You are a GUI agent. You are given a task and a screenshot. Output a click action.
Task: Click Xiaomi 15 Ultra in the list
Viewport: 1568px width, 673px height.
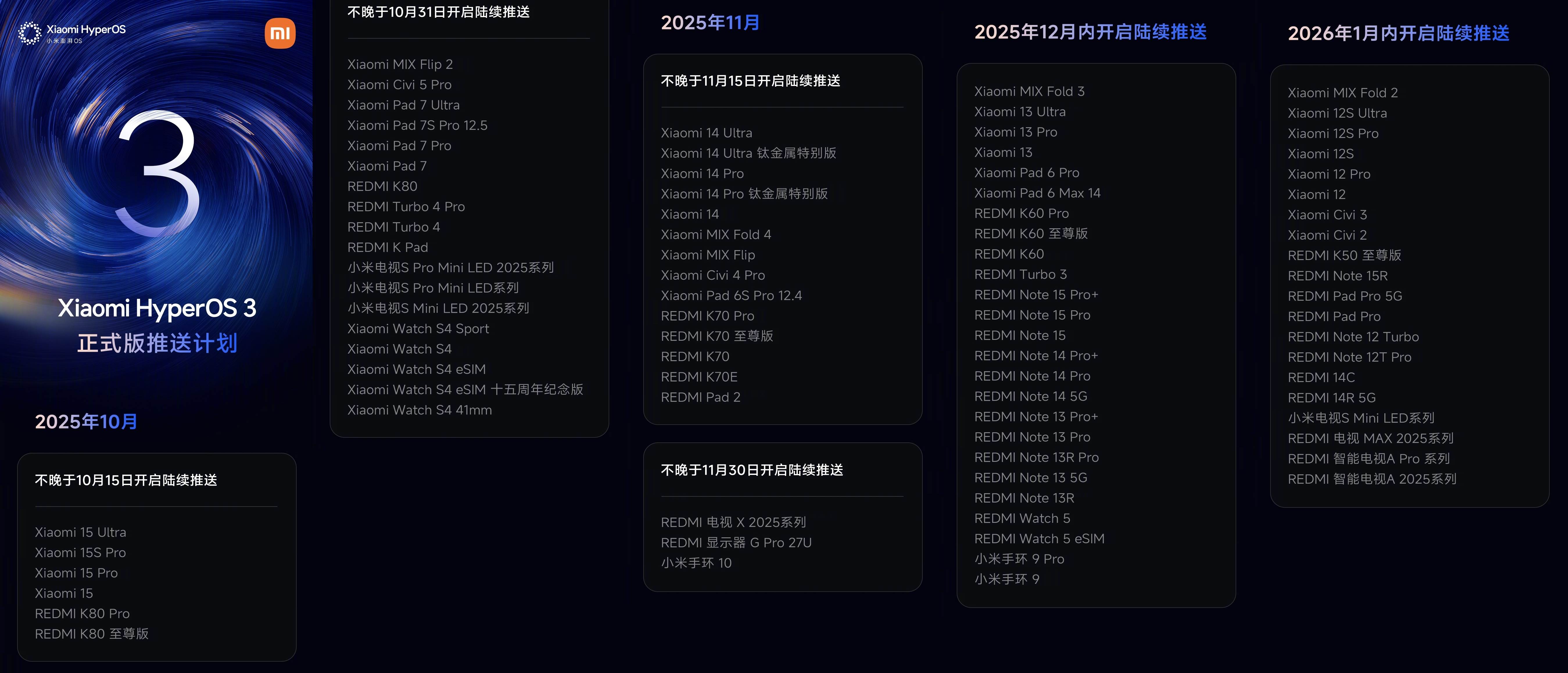point(80,532)
